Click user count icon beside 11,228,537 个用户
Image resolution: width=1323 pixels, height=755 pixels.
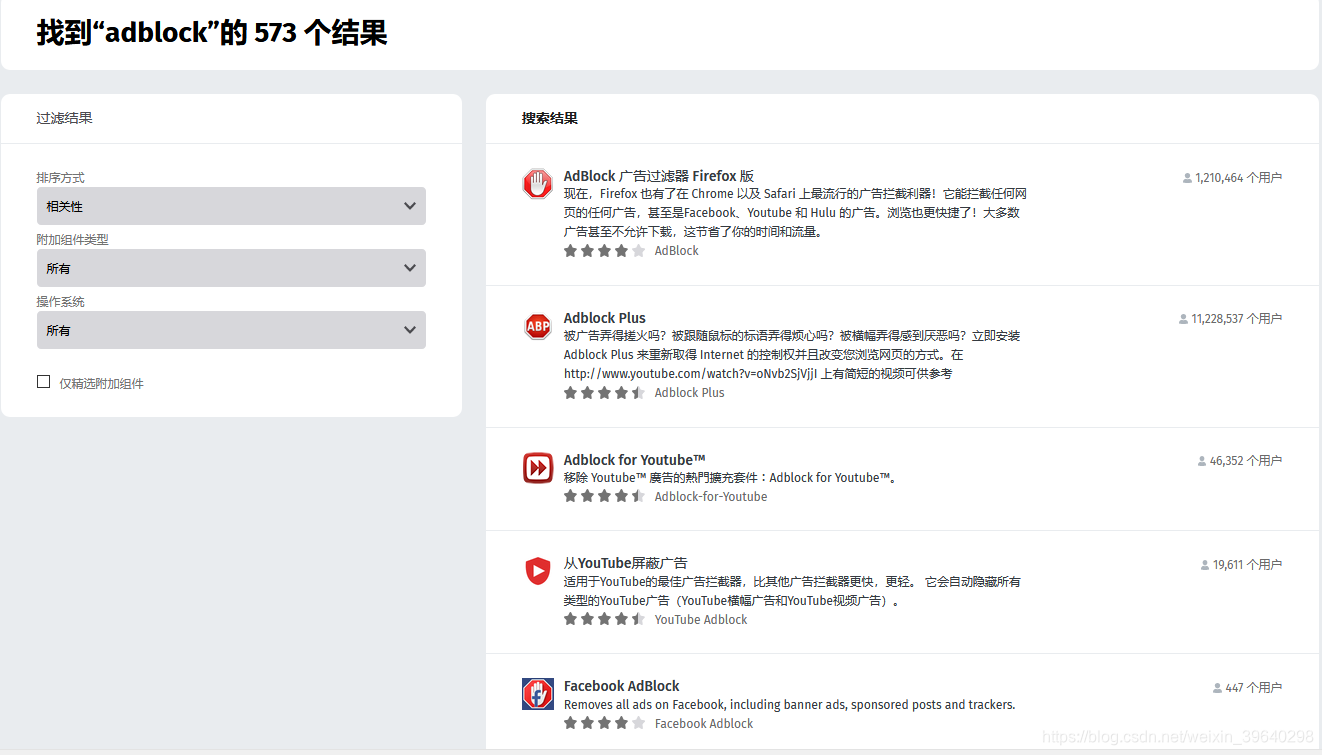pos(1184,319)
